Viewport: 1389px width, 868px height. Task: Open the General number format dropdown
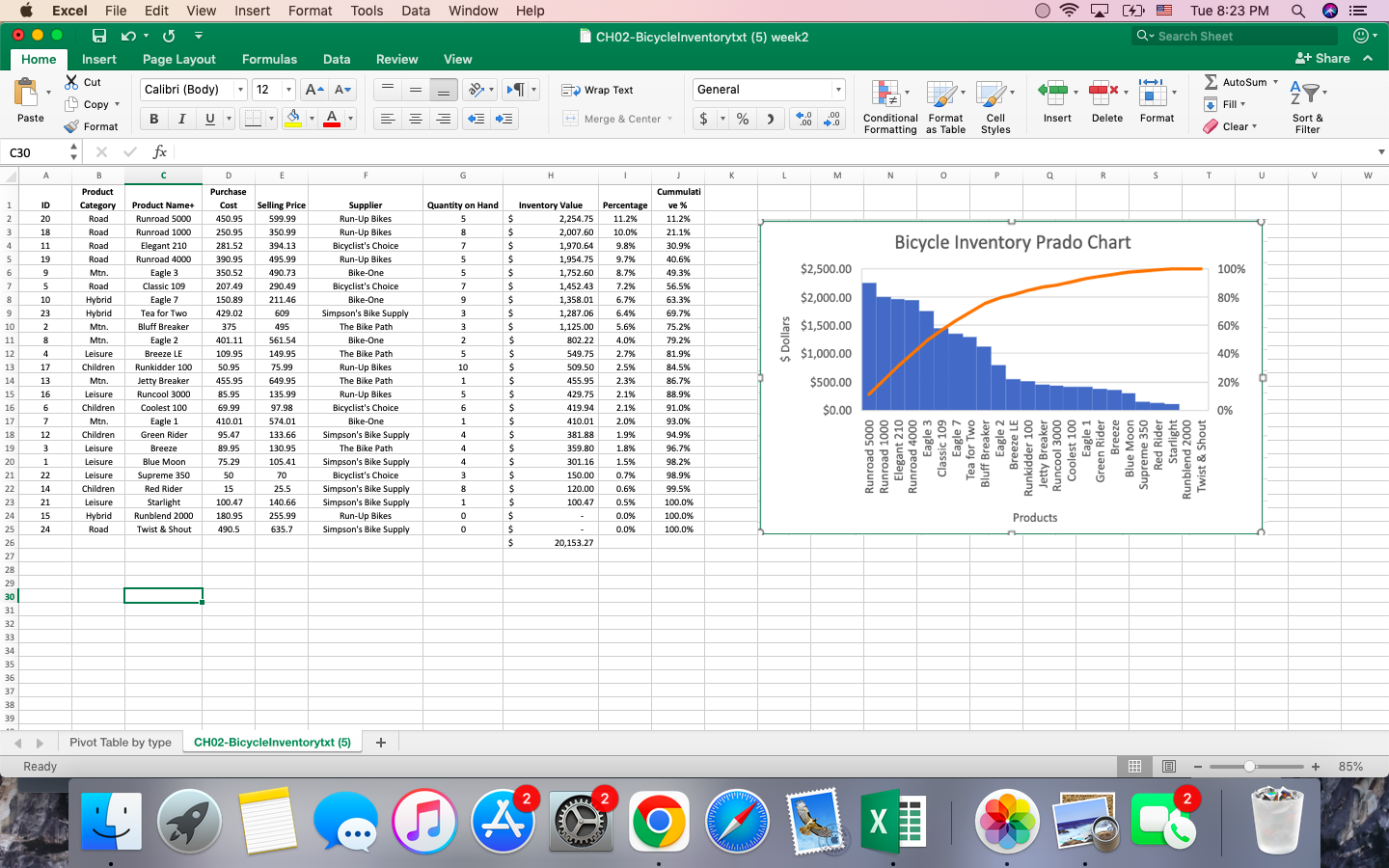click(835, 89)
